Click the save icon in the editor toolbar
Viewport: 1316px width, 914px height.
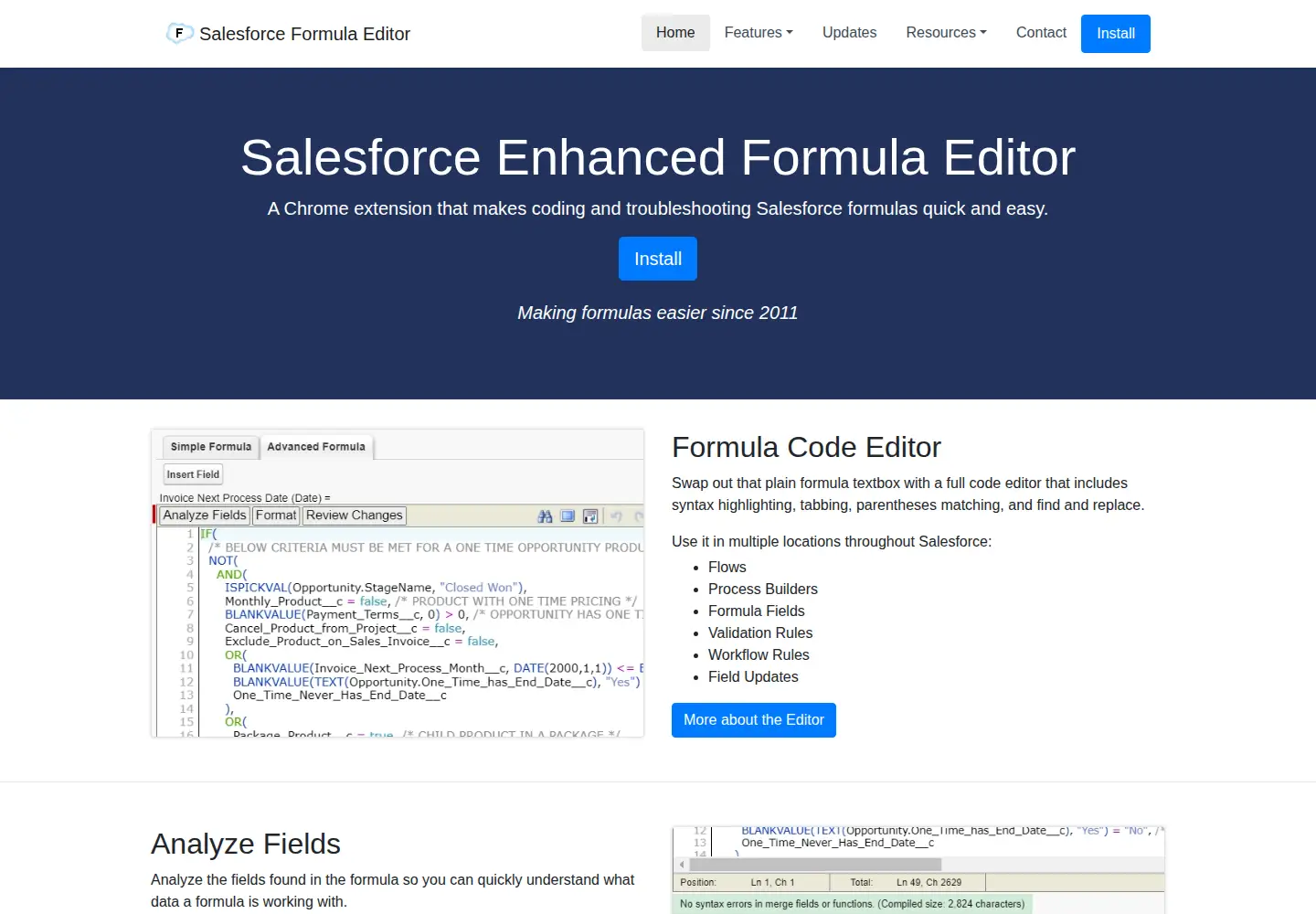590,516
